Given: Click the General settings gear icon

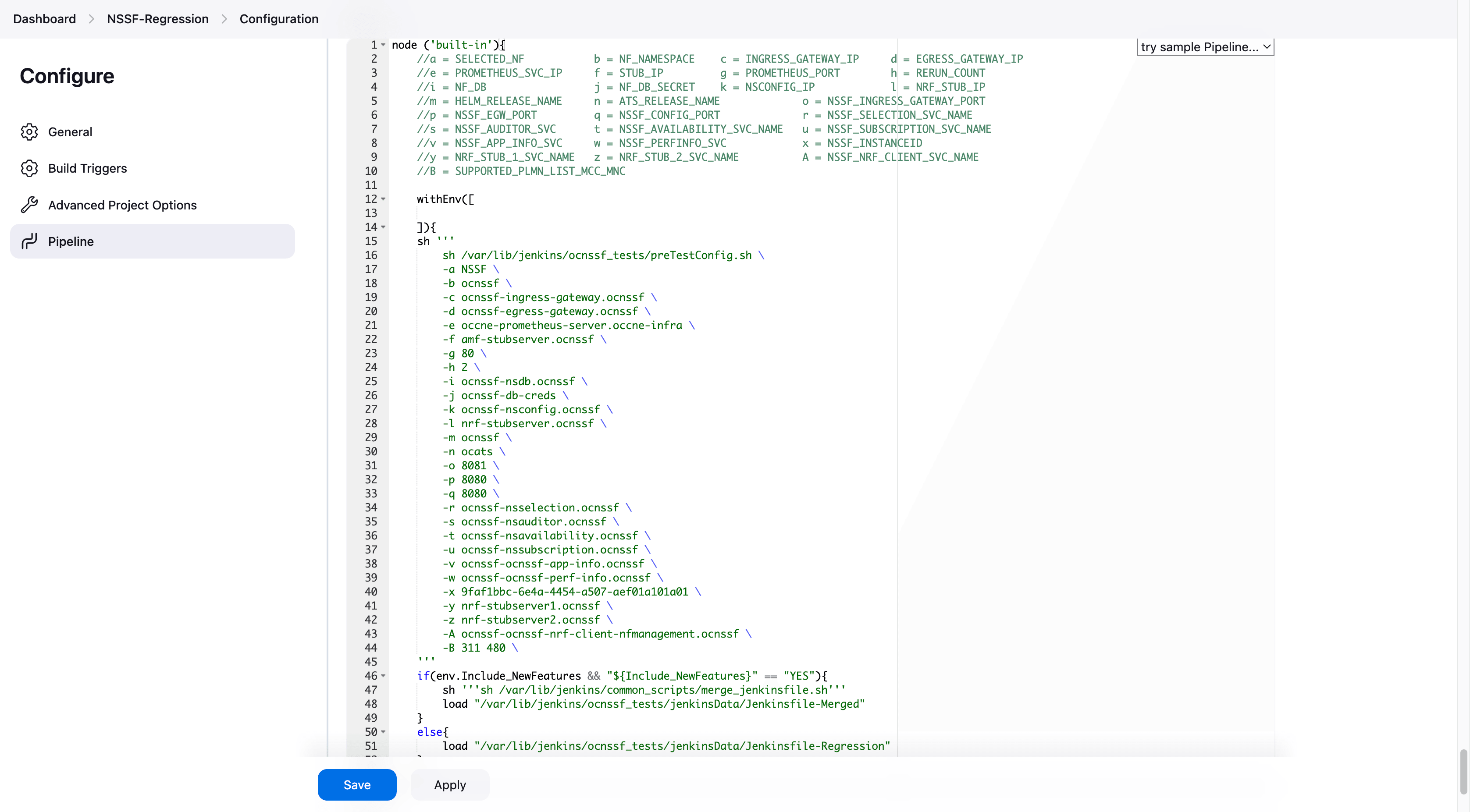Looking at the screenshot, I should [x=29, y=132].
